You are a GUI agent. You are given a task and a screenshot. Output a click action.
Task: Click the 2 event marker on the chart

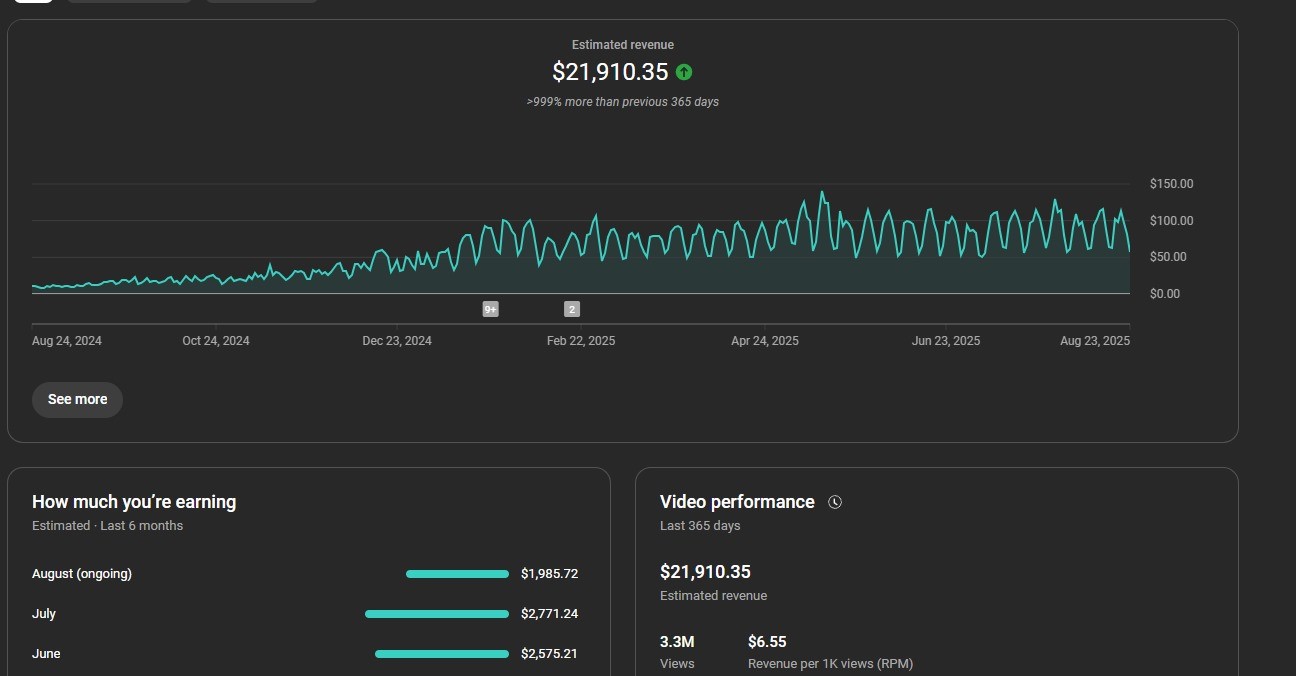click(571, 309)
